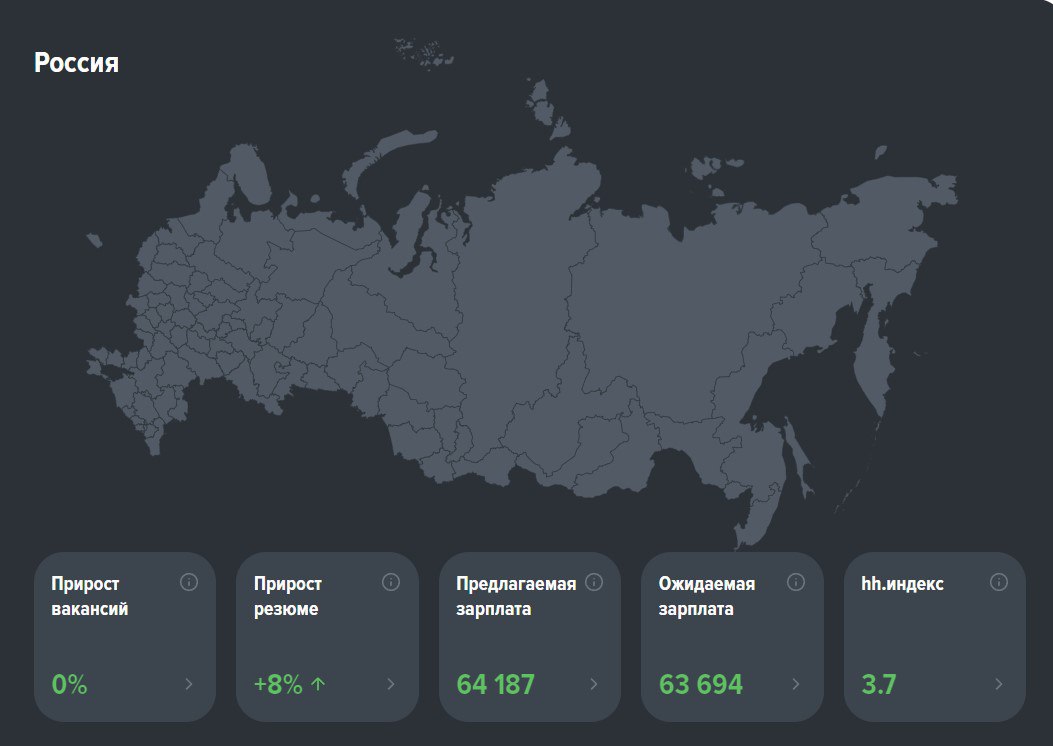The height and width of the screenshot is (746, 1053).
Task: Expand Предлагаемая зарплата with chevron arrow
Action: click(x=594, y=685)
